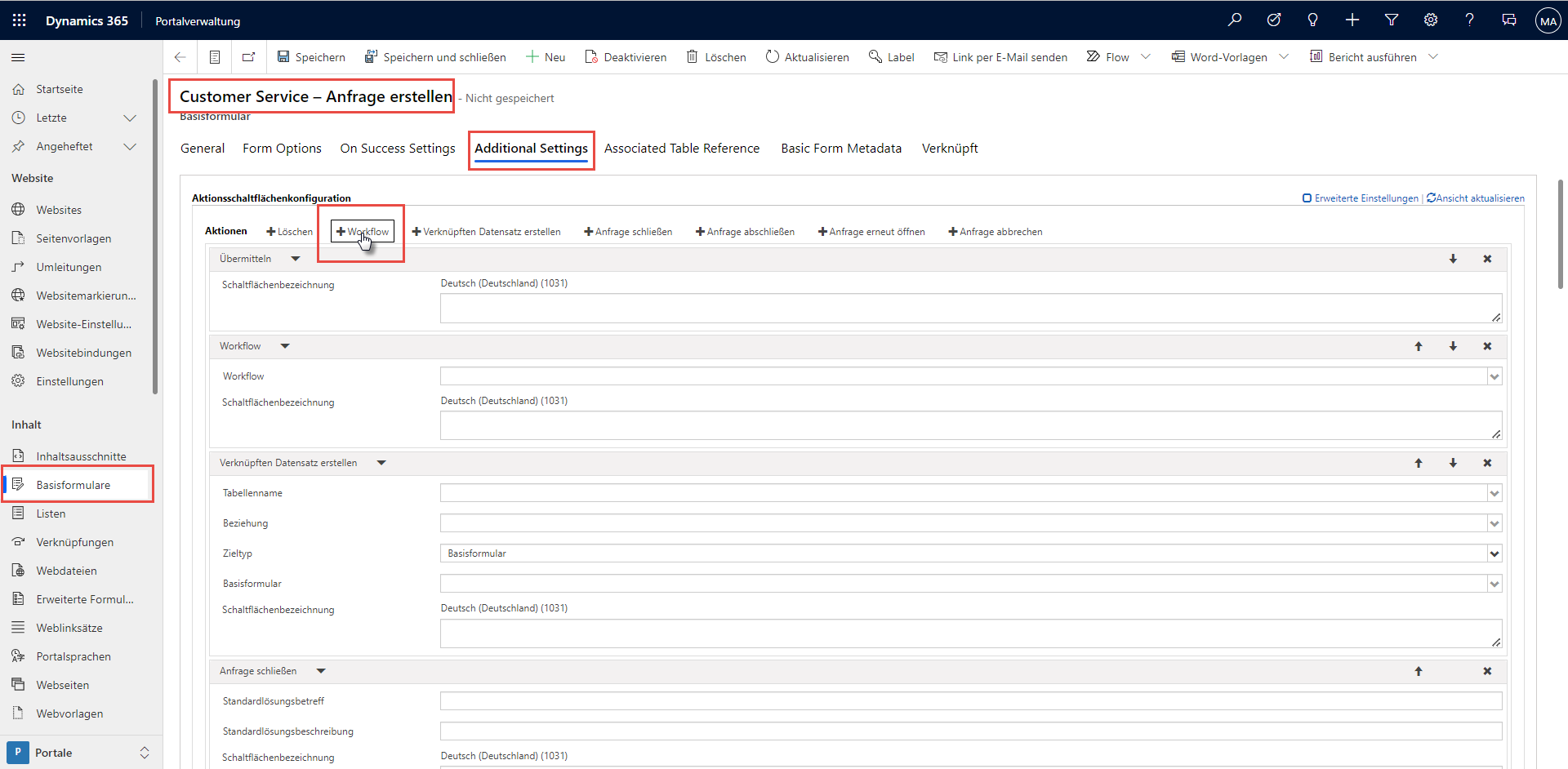This screenshot has height=769, width=1568.
Task: Go back using the arrow icon
Action: coord(180,57)
